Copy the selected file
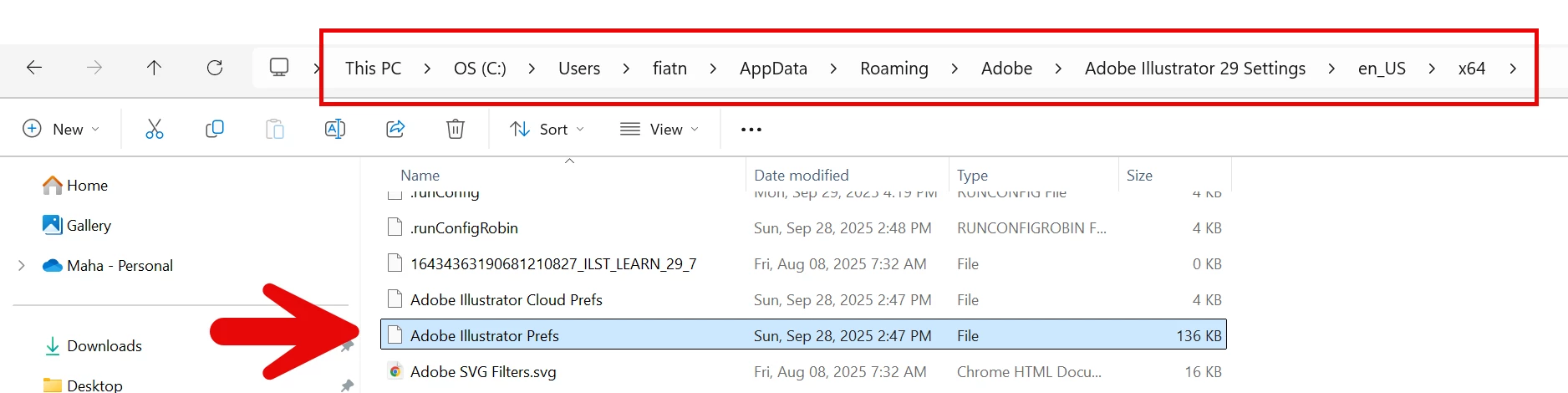This screenshot has height=393, width=1568. 215,129
